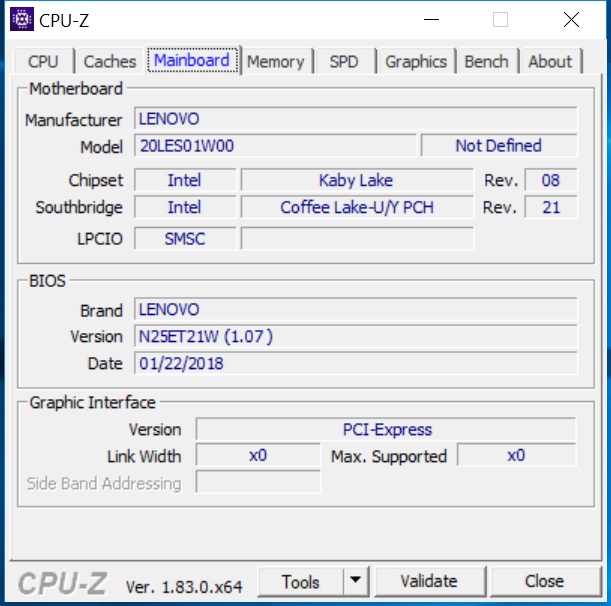This screenshot has height=606, width=611.
Task: Click the Southbridge revision value 21
Action: [x=551, y=207]
